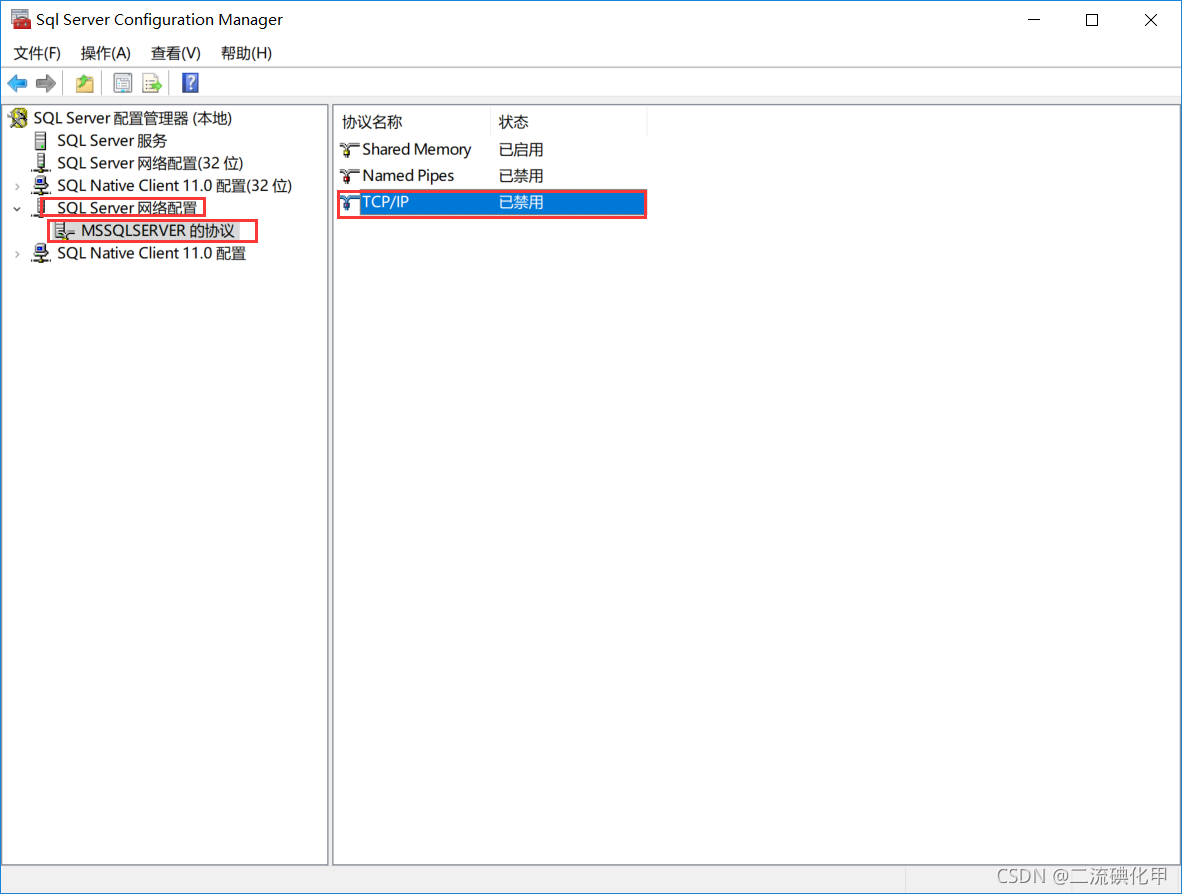This screenshot has width=1182, height=894.
Task: Select SQL Server 服务 in the tree
Action: pos(112,141)
